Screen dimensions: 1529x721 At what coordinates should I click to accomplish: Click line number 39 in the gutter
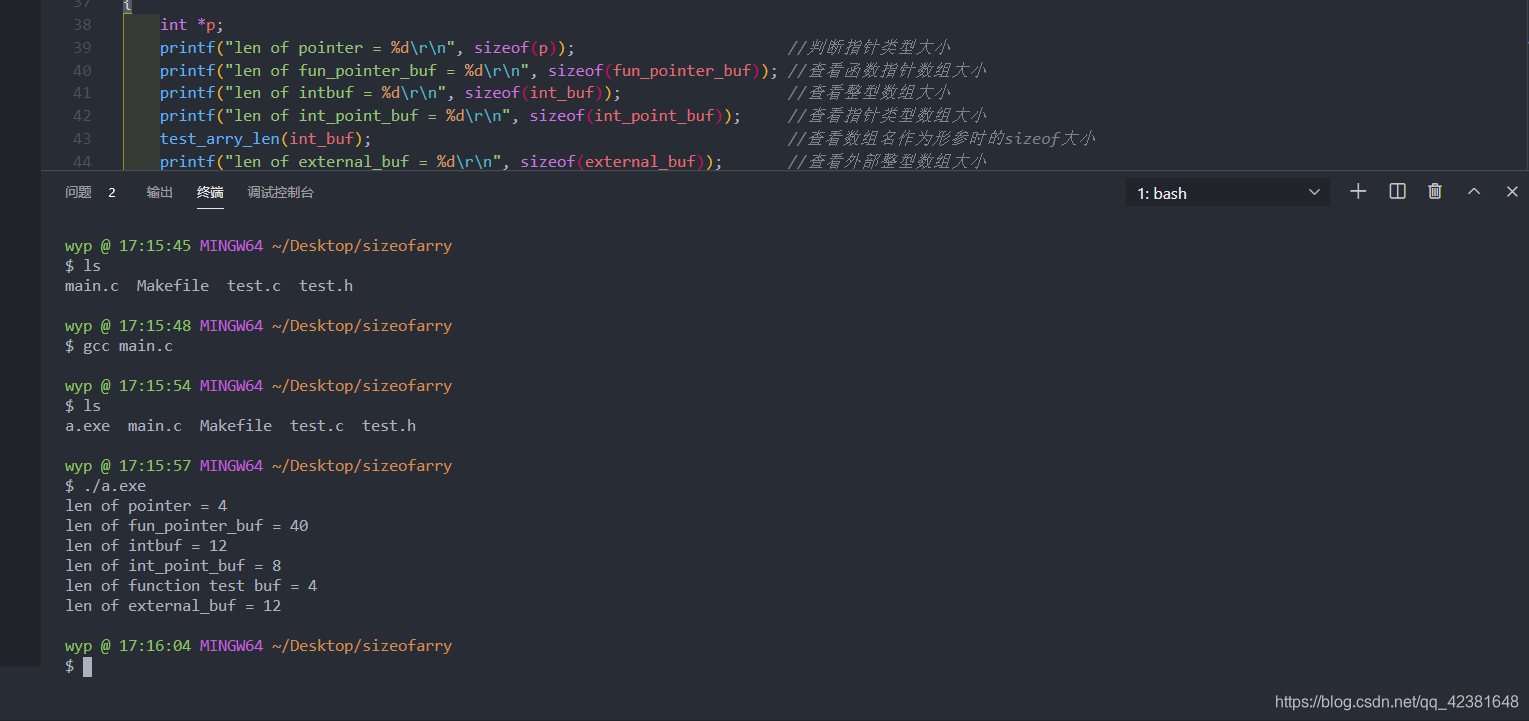[x=82, y=47]
